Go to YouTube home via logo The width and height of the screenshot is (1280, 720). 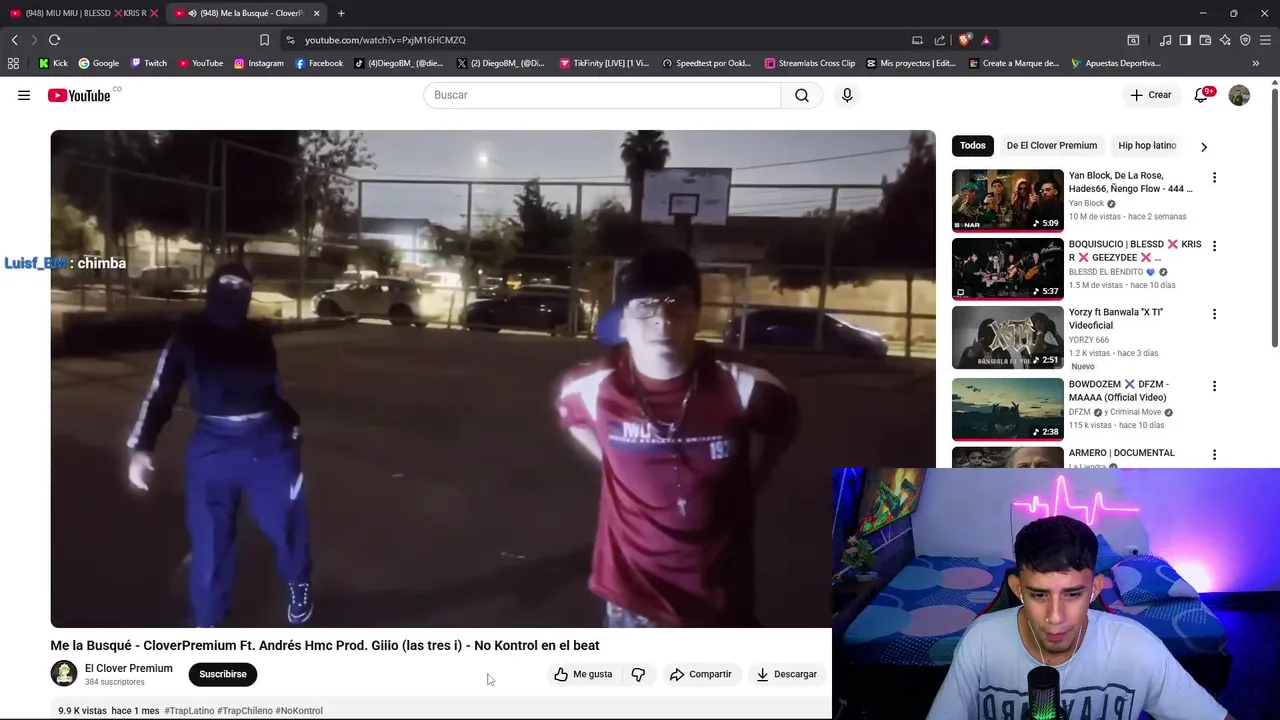pos(79,95)
